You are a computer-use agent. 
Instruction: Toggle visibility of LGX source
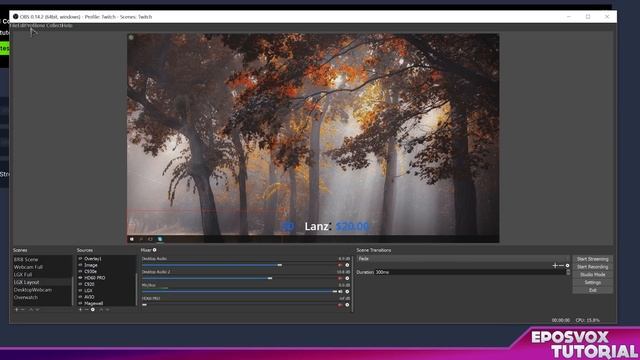(x=80, y=290)
